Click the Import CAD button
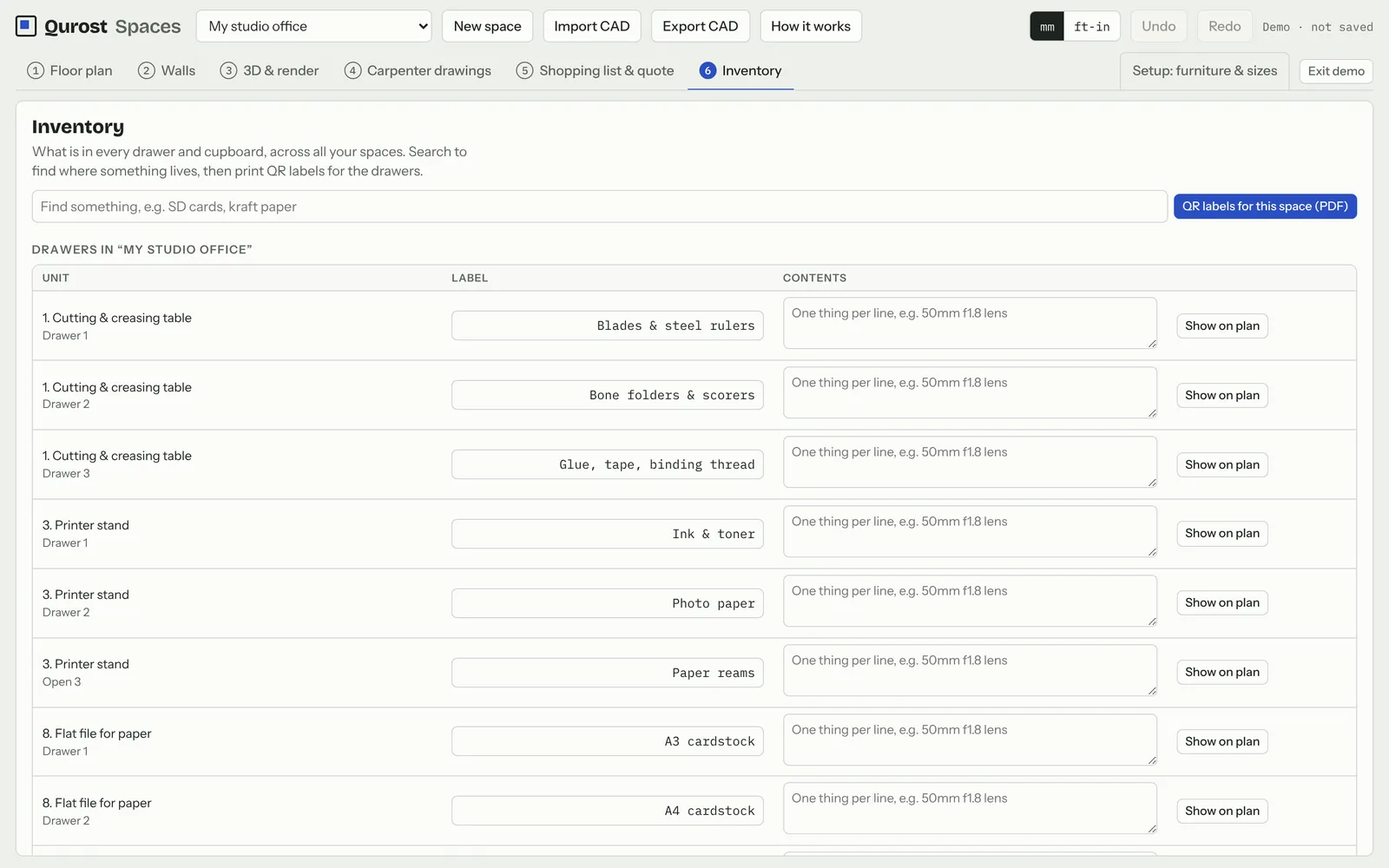 click(x=592, y=26)
